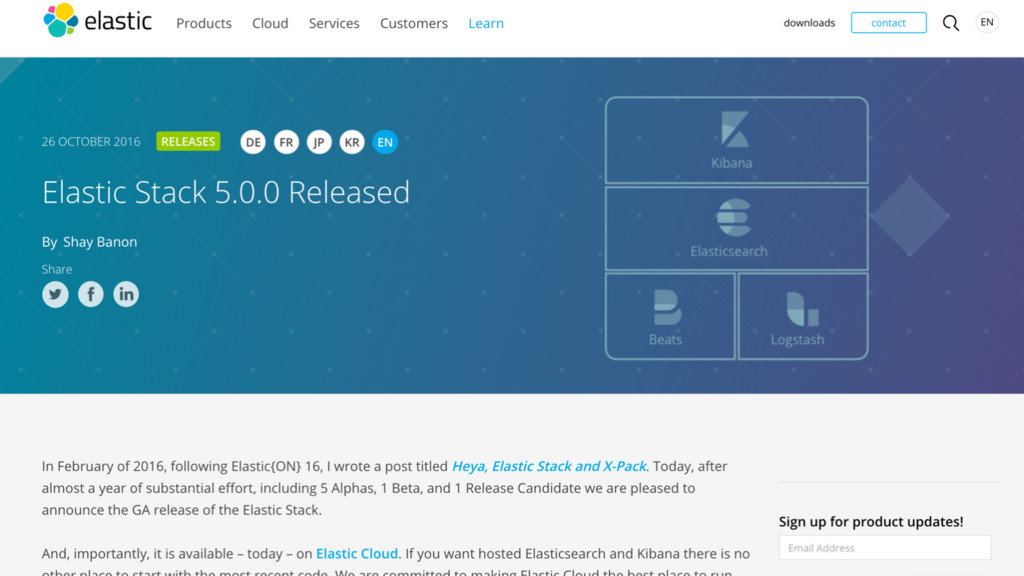Select the Beats tile in stack diagram
The height and width of the screenshot is (576, 1024).
[x=670, y=316]
